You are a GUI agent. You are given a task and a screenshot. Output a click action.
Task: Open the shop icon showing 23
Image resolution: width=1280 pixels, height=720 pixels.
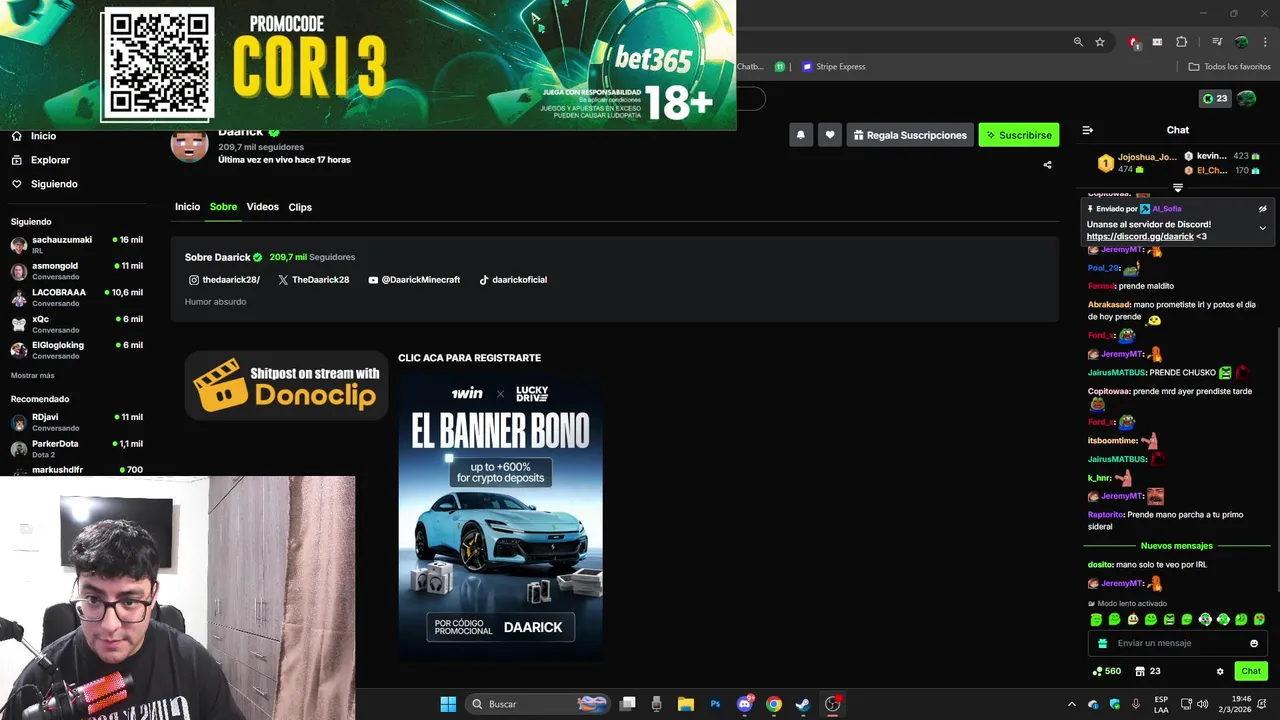click(1147, 671)
